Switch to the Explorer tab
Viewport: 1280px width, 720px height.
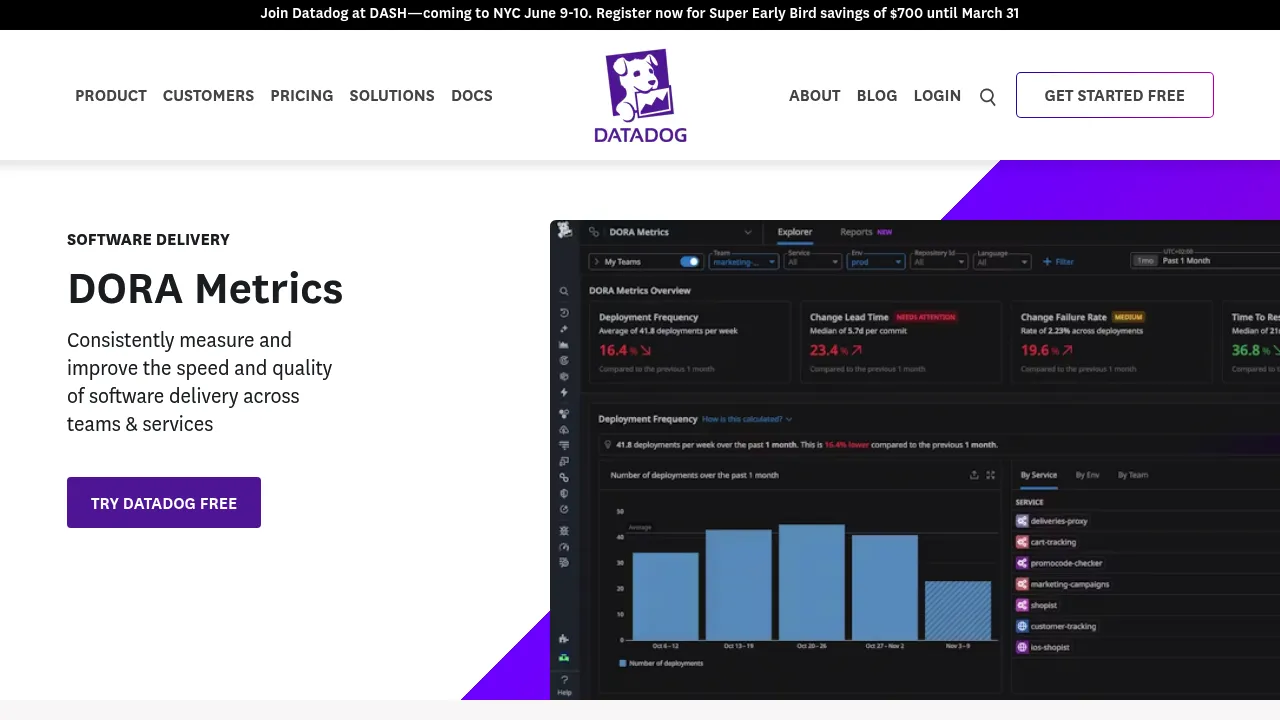click(795, 232)
